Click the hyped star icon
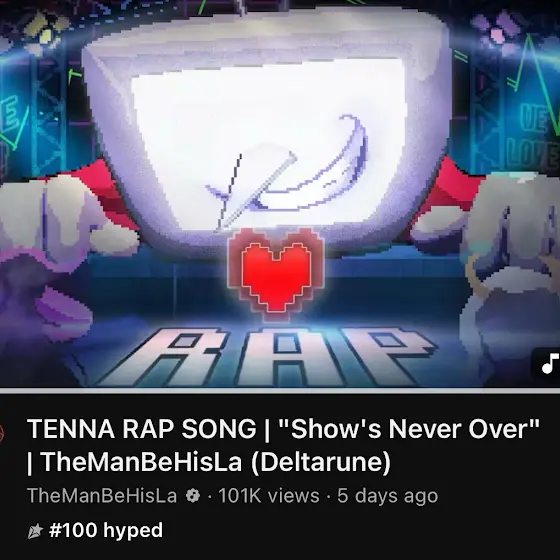Screen dimensions: 560x560 pos(36,530)
